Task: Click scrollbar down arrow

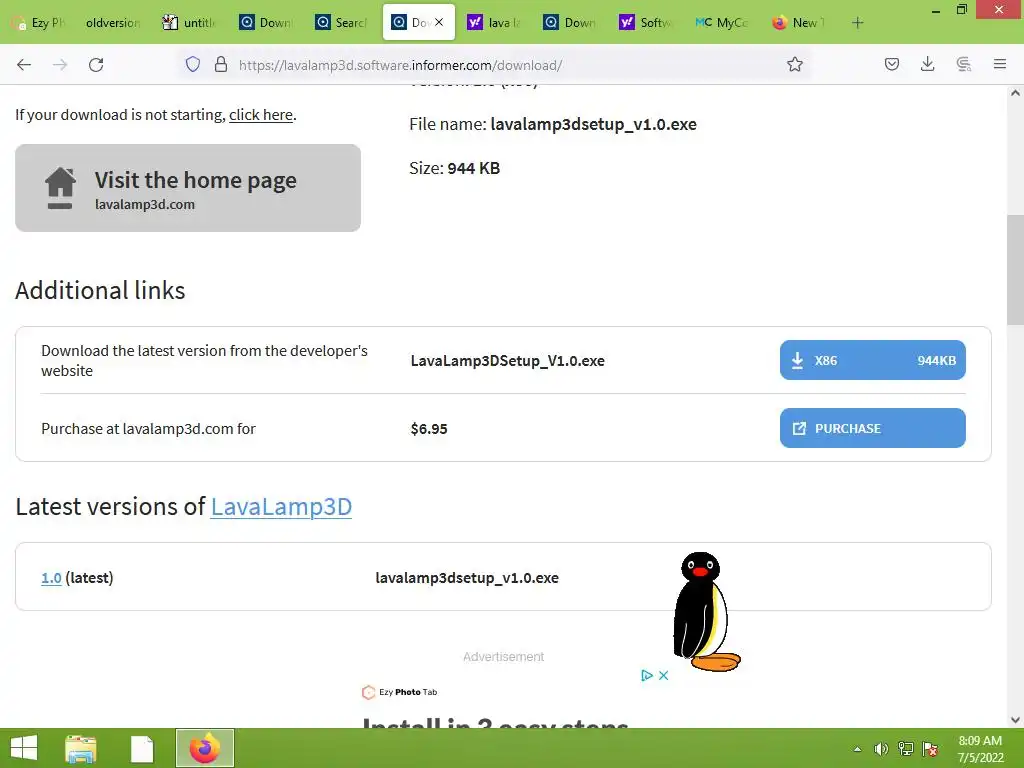Action: pos(1015,720)
